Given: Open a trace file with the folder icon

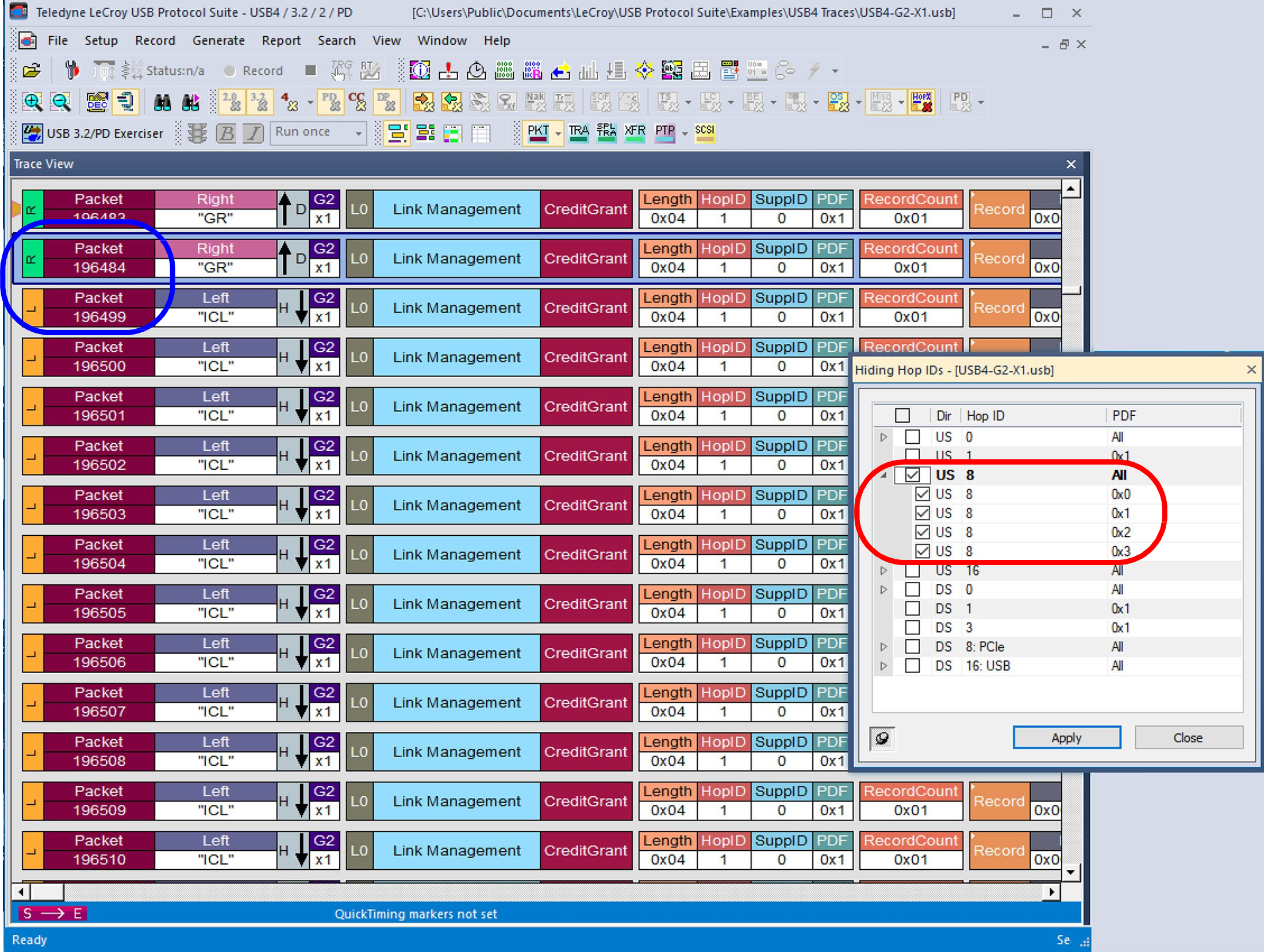Looking at the screenshot, I should 32,71.
